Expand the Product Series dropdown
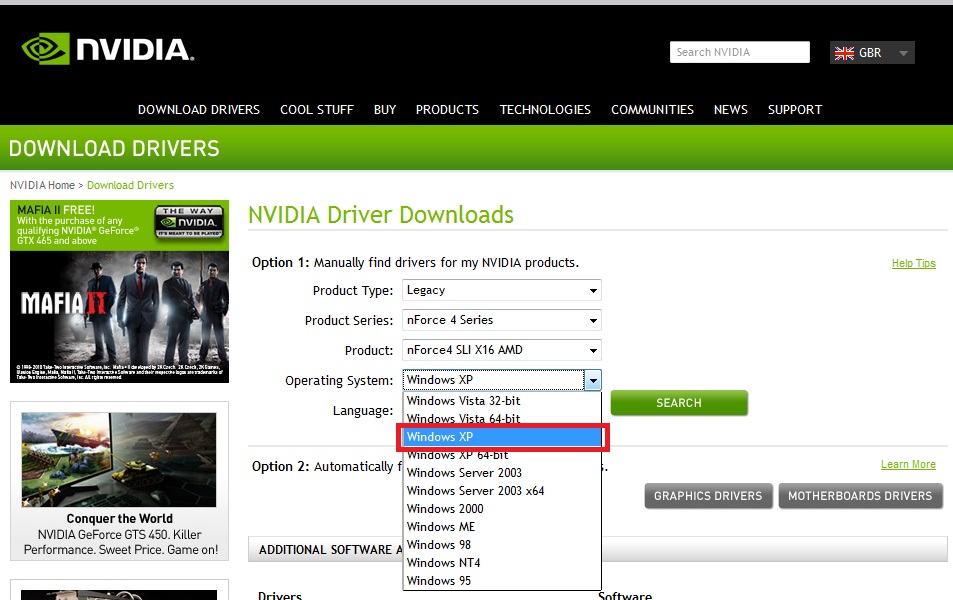The width and height of the screenshot is (953, 600). [x=501, y=320]
